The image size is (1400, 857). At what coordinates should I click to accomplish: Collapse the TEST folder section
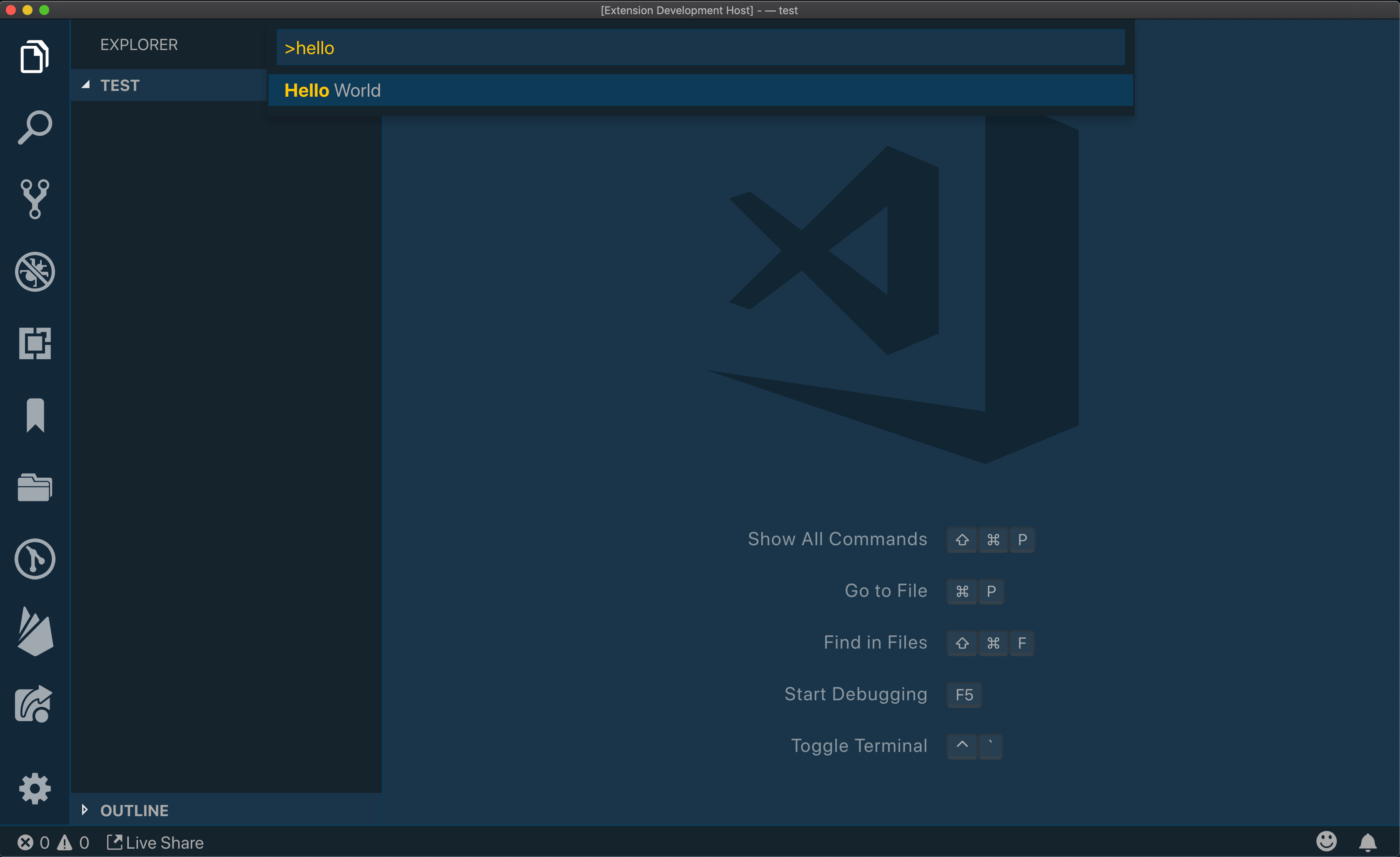pos(169,85)
